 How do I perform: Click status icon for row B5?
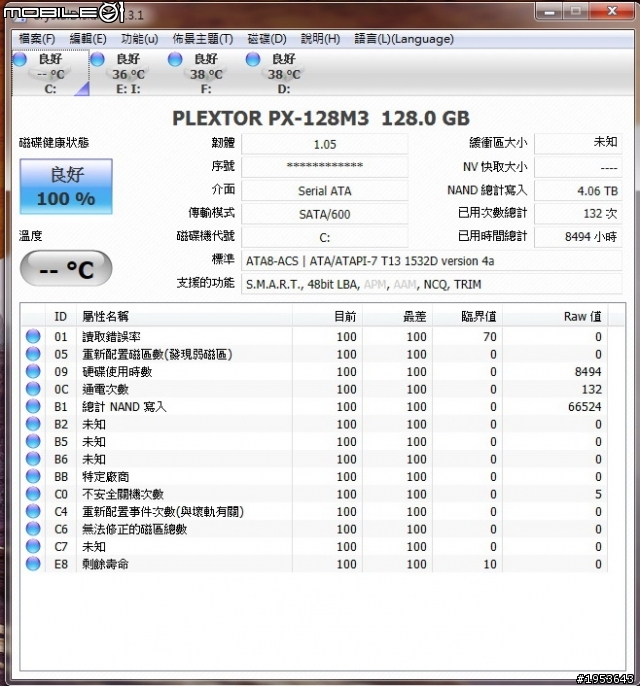tap(33, 442)
